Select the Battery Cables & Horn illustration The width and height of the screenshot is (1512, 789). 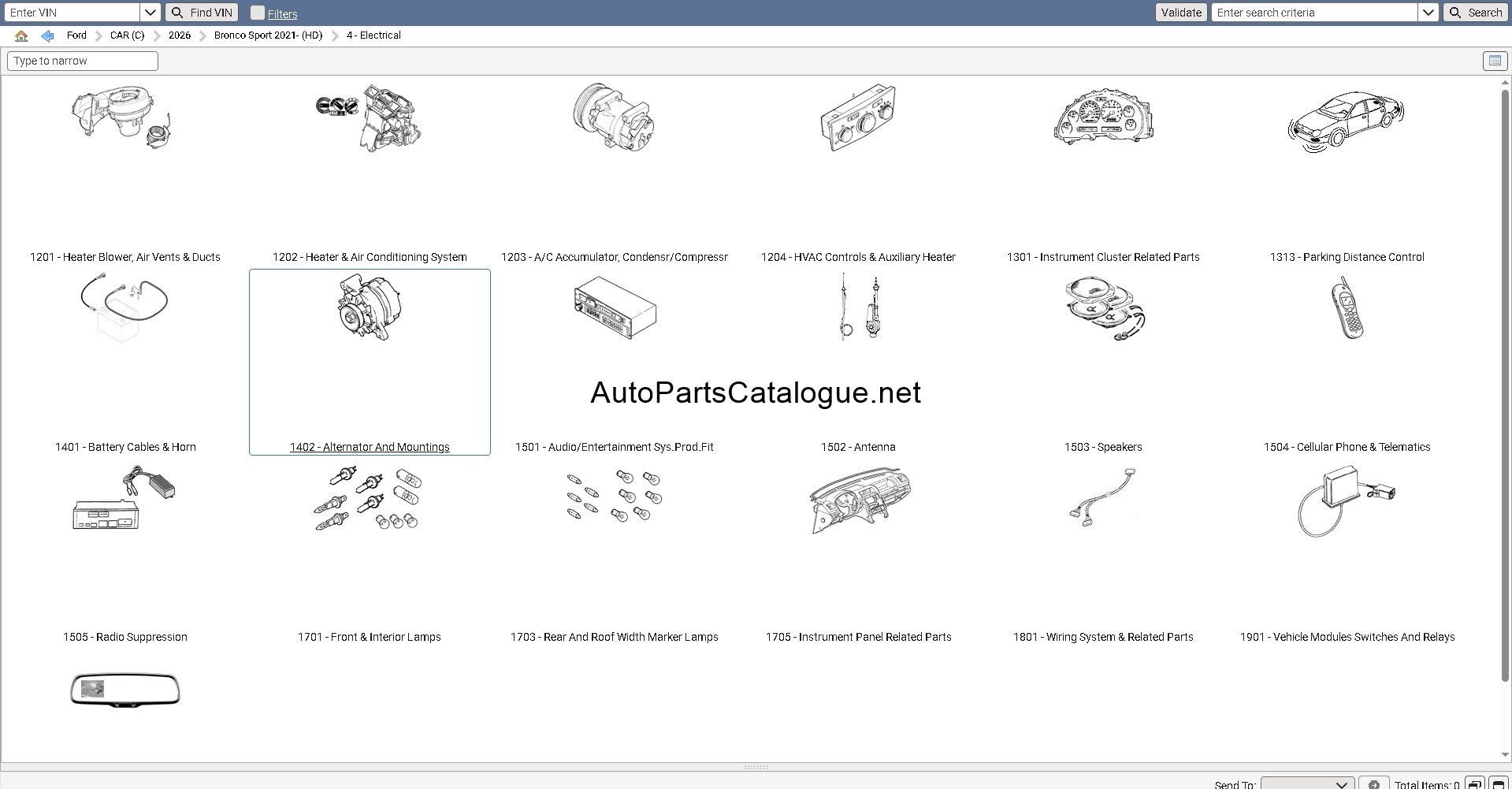[124, 307]
